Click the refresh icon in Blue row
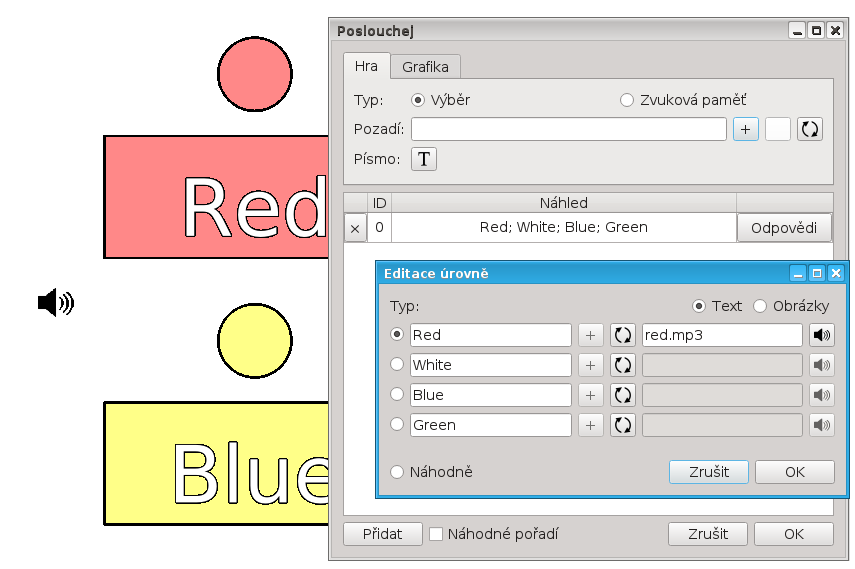855x569 pixels. (x=623, y=395)
